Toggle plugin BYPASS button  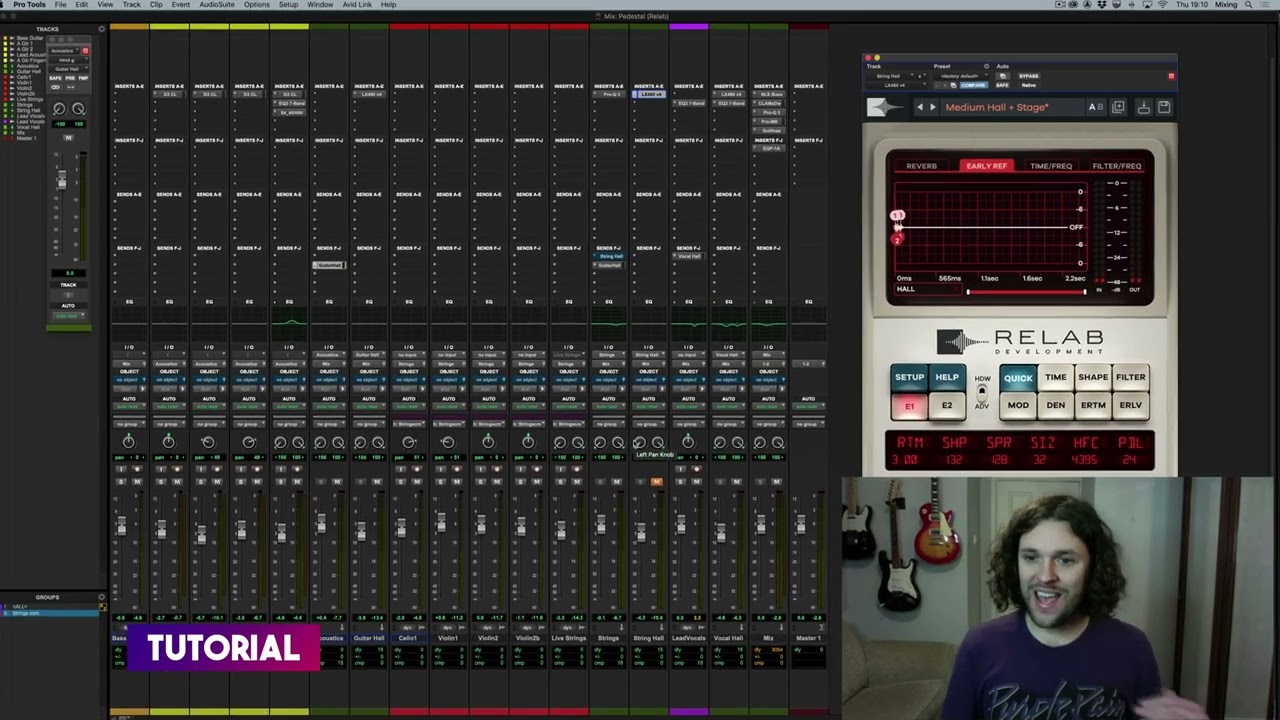pos(1028,76)
